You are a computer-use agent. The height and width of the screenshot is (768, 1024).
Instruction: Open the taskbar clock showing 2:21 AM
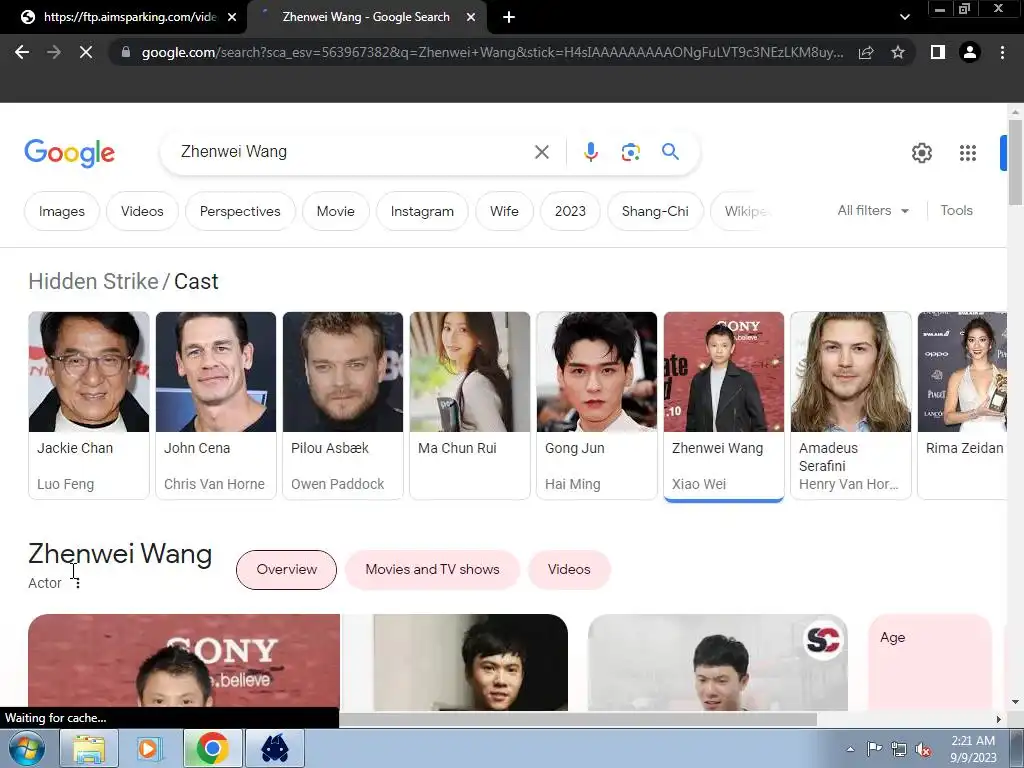973,749
